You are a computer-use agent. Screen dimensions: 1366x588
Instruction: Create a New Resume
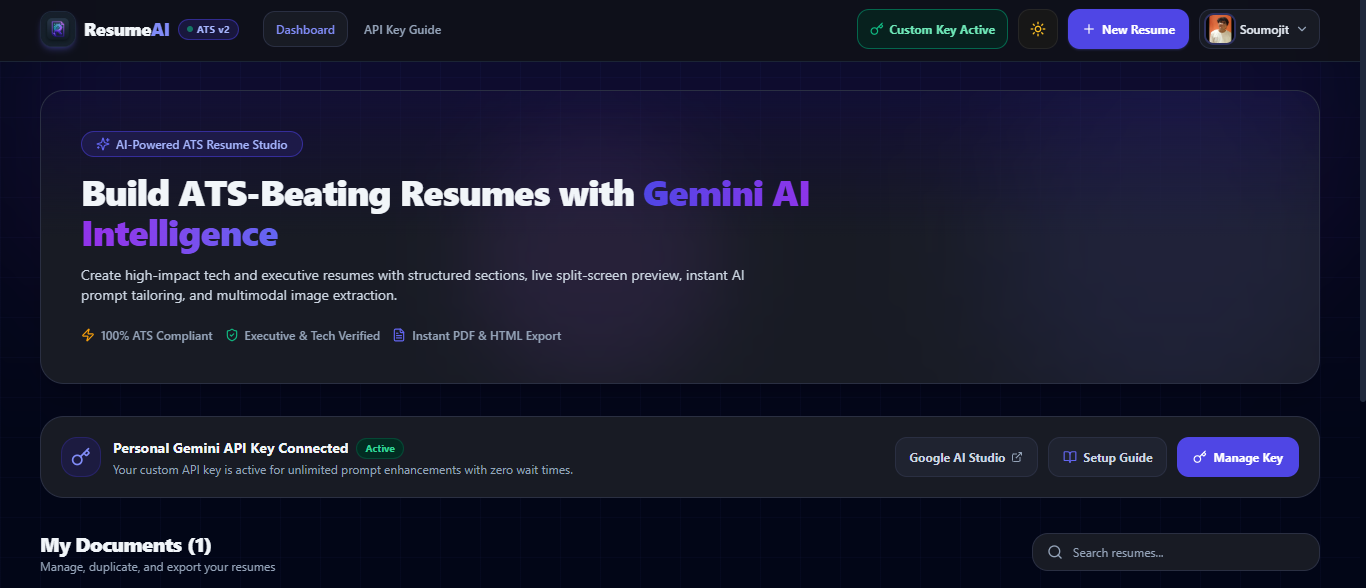[1128, 29]
